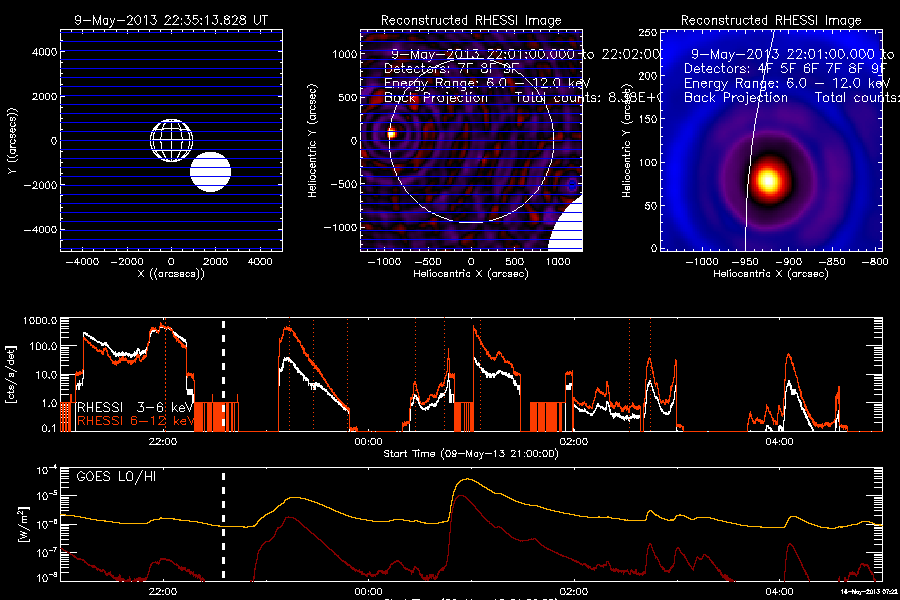Click the '10⁻⁴' tick label on GOES axis

46,471
